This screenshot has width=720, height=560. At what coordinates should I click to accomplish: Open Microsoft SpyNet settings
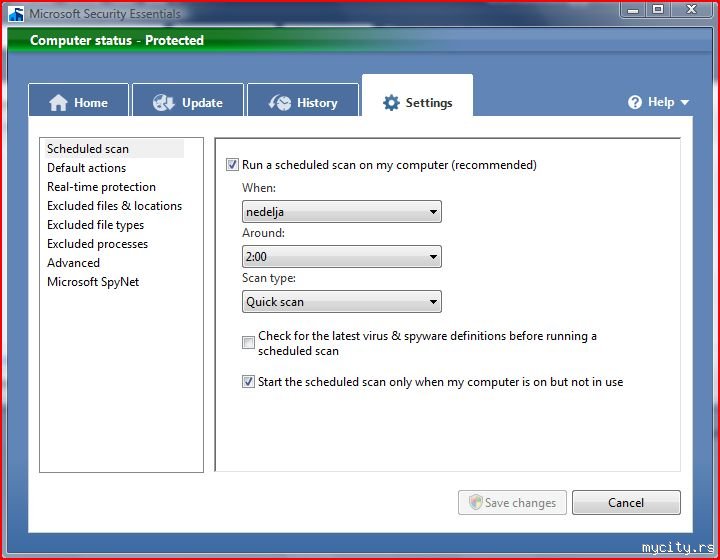coord(93,282)
